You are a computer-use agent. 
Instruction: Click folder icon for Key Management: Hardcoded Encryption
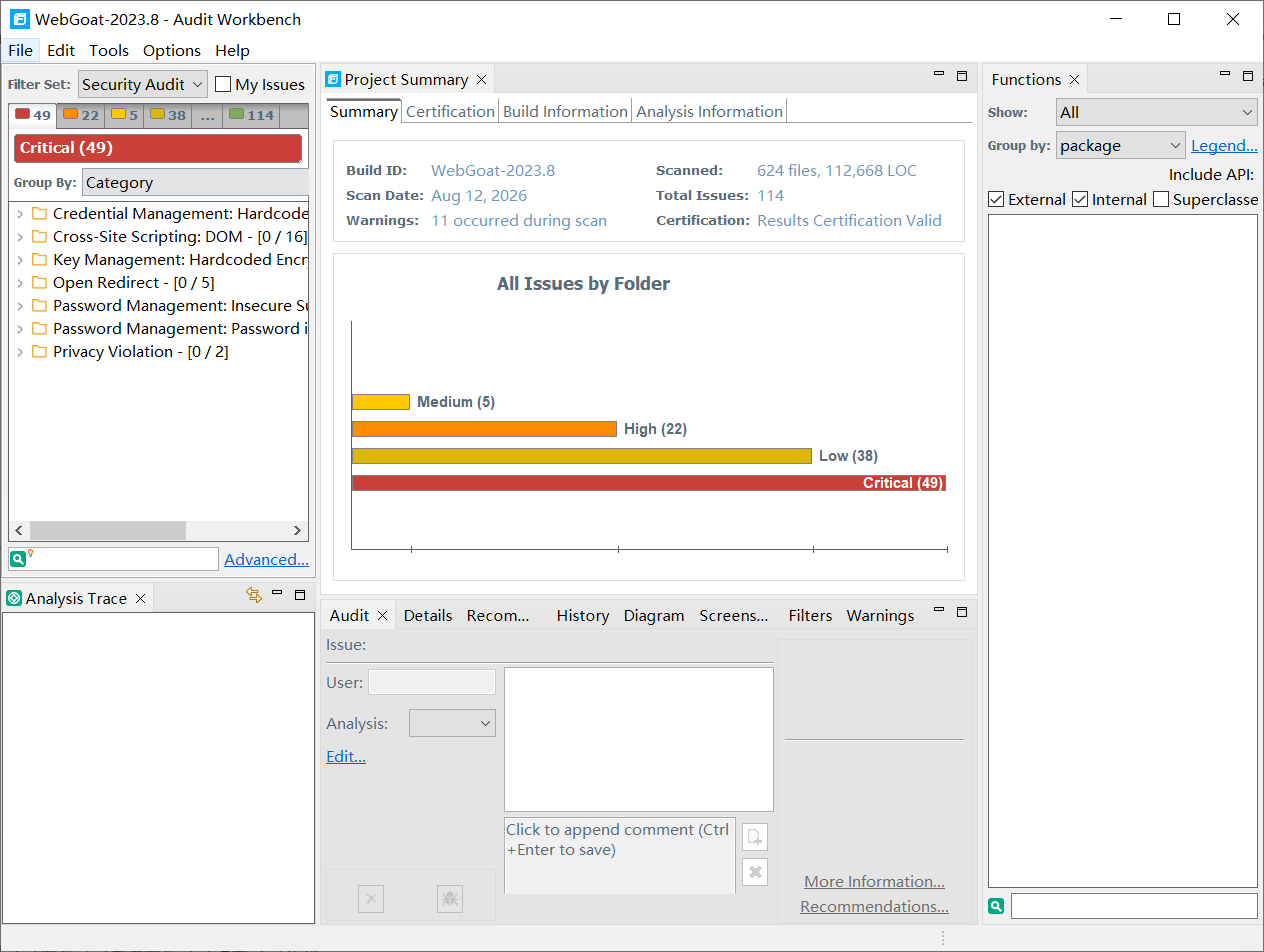(x=39, y=260)
